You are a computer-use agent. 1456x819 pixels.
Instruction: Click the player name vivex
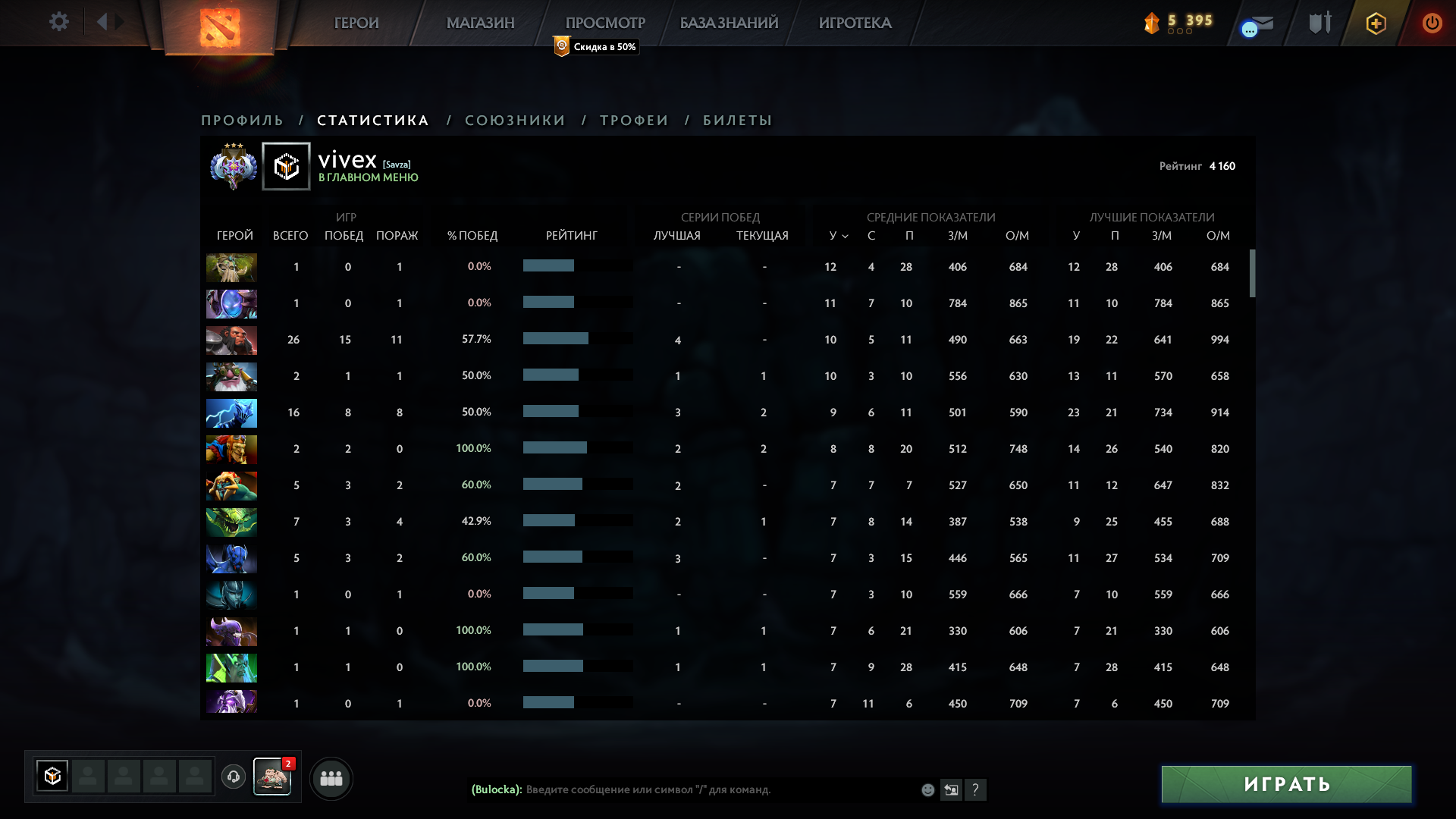click(x=347, y=160)
